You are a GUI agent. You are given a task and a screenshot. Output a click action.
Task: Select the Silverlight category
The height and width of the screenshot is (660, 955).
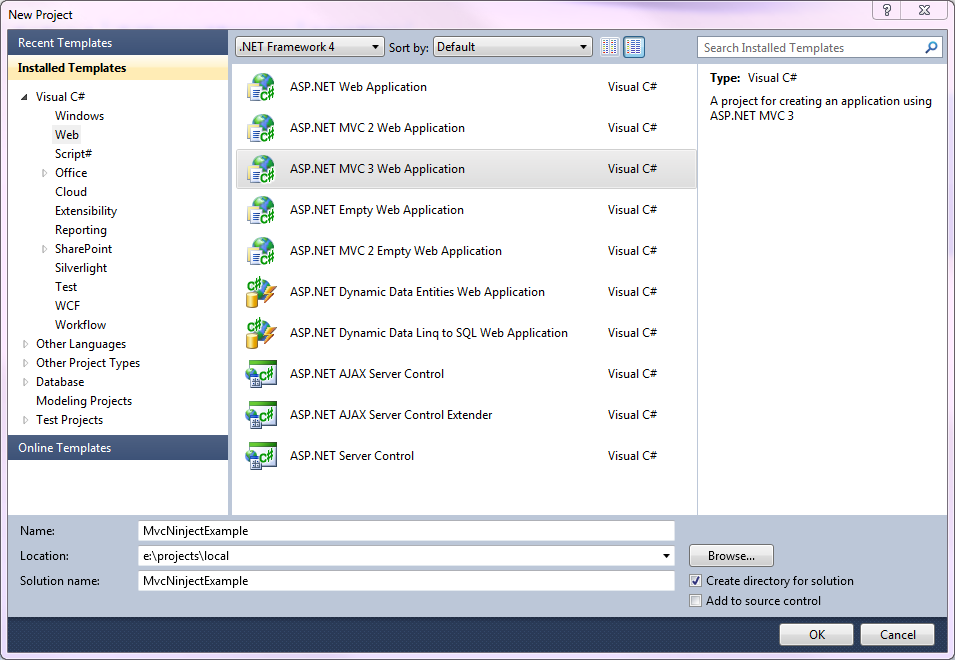pyautogui.click(x=81, y=268)
